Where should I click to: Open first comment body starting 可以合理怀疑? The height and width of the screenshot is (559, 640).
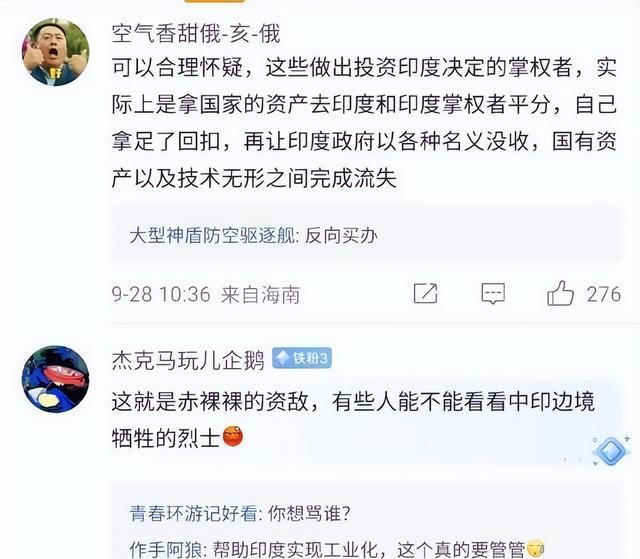click(x=364, y=123)
